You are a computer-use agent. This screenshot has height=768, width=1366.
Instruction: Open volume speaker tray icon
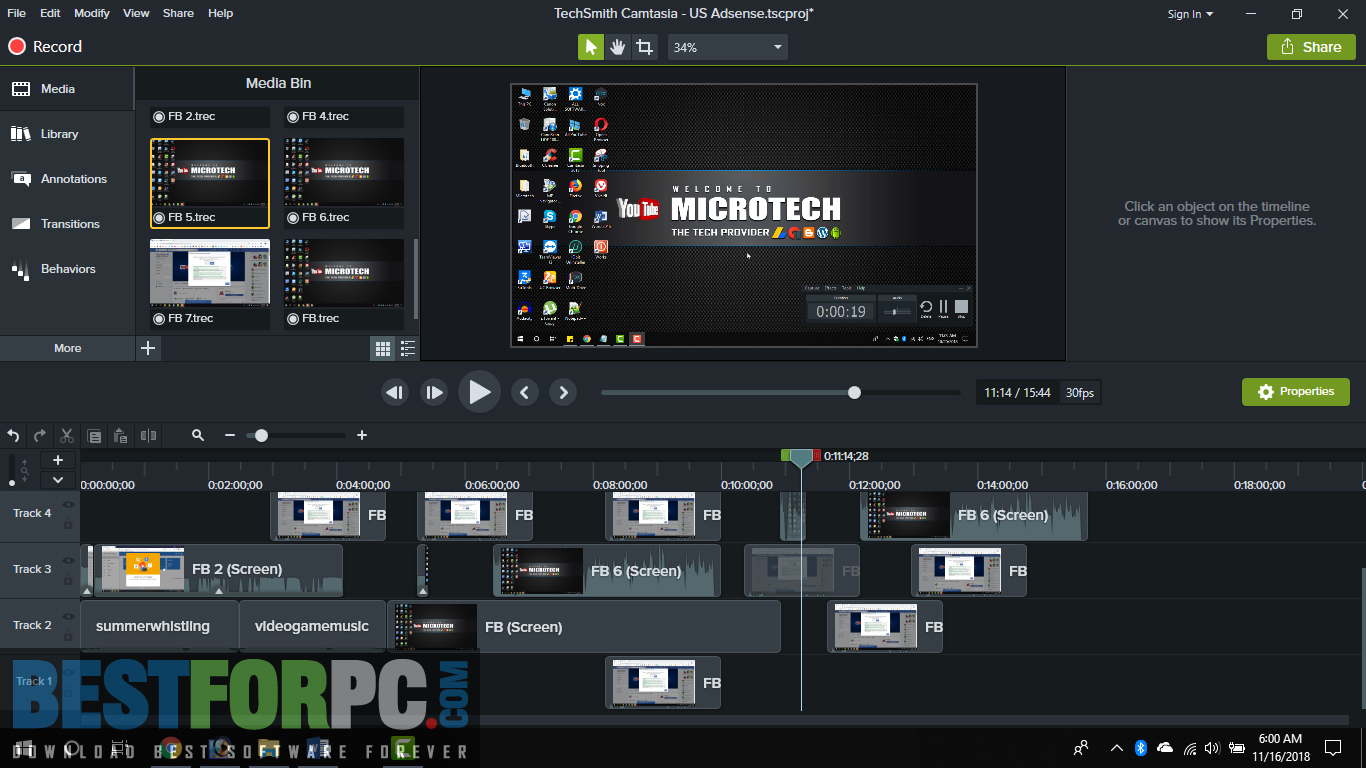1212,747
